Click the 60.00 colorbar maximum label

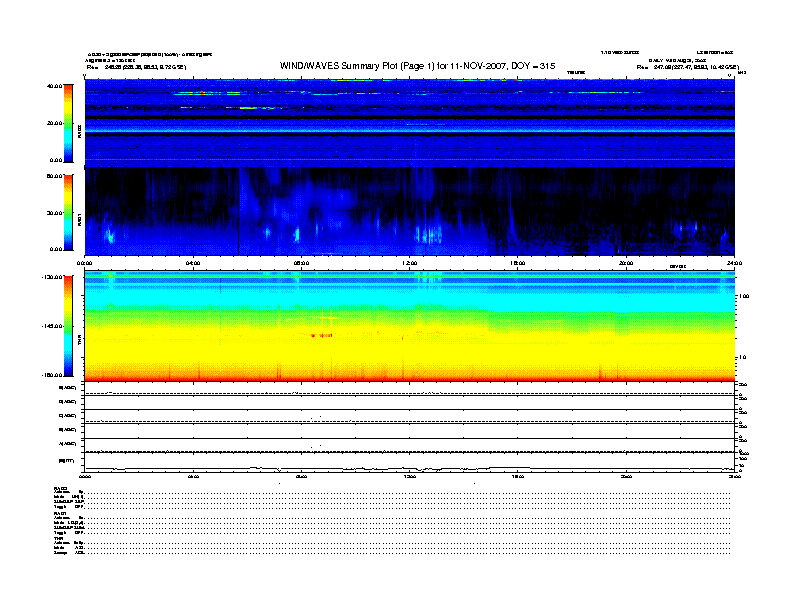click(x=54, y=176)
